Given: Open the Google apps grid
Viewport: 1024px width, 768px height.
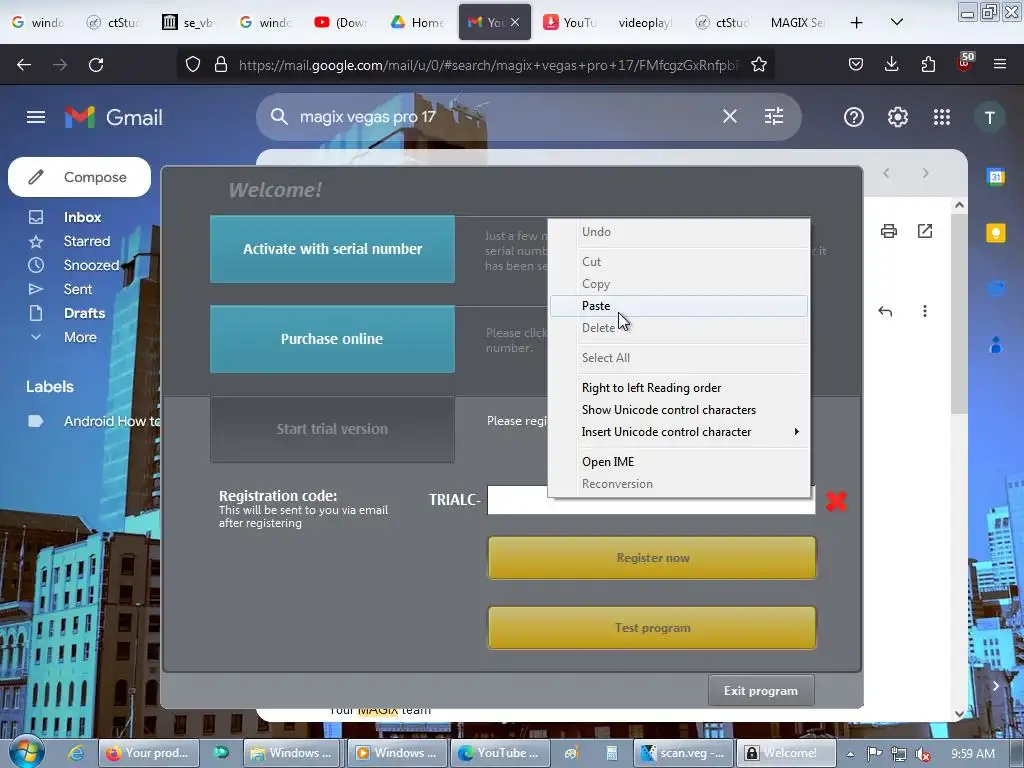Looking at the screenshot, I should point(942,118).
